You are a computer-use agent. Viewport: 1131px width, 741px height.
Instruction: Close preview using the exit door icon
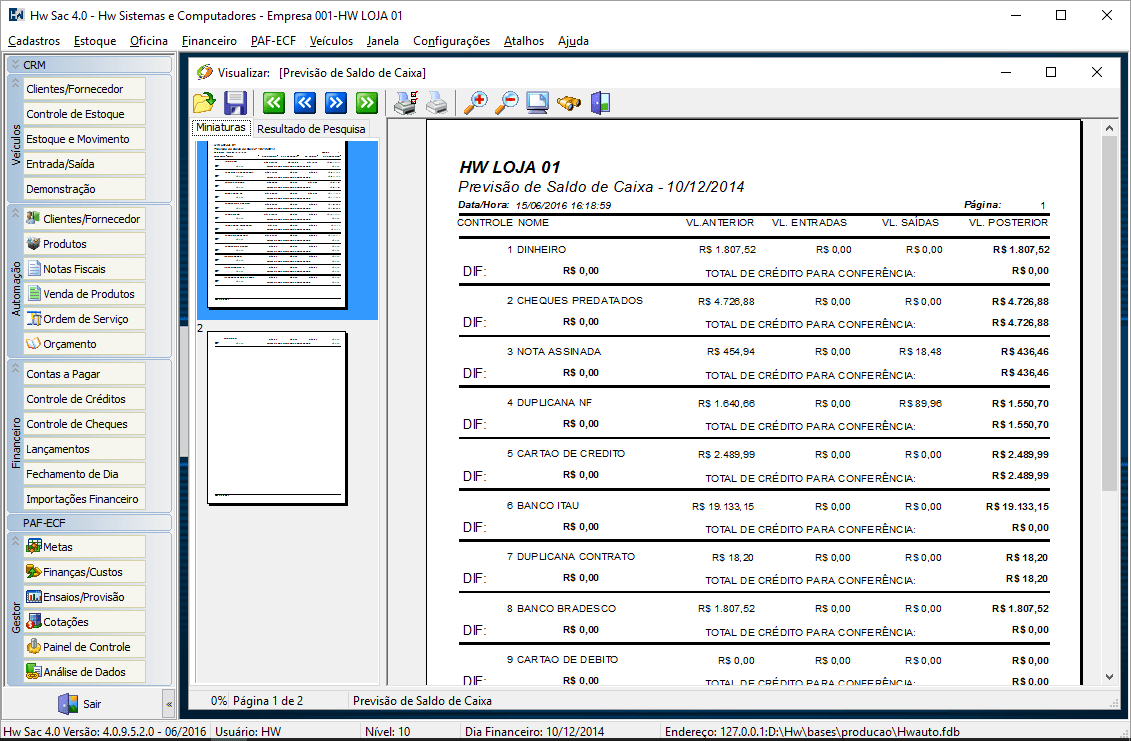600,103
